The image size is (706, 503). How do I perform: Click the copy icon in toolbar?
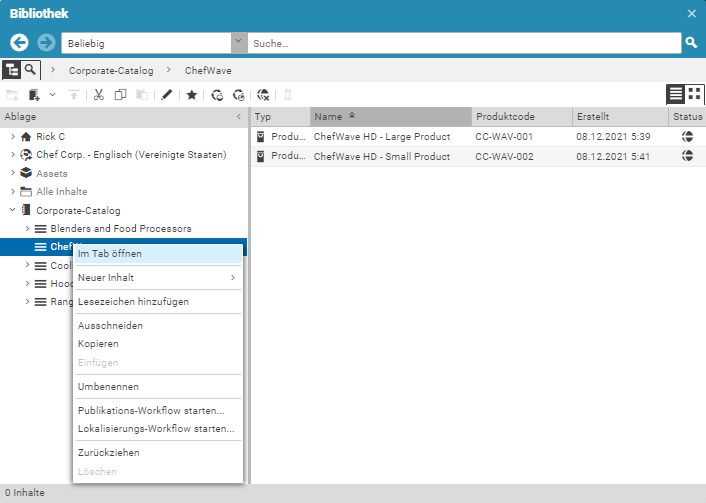[x=120, y=95]
